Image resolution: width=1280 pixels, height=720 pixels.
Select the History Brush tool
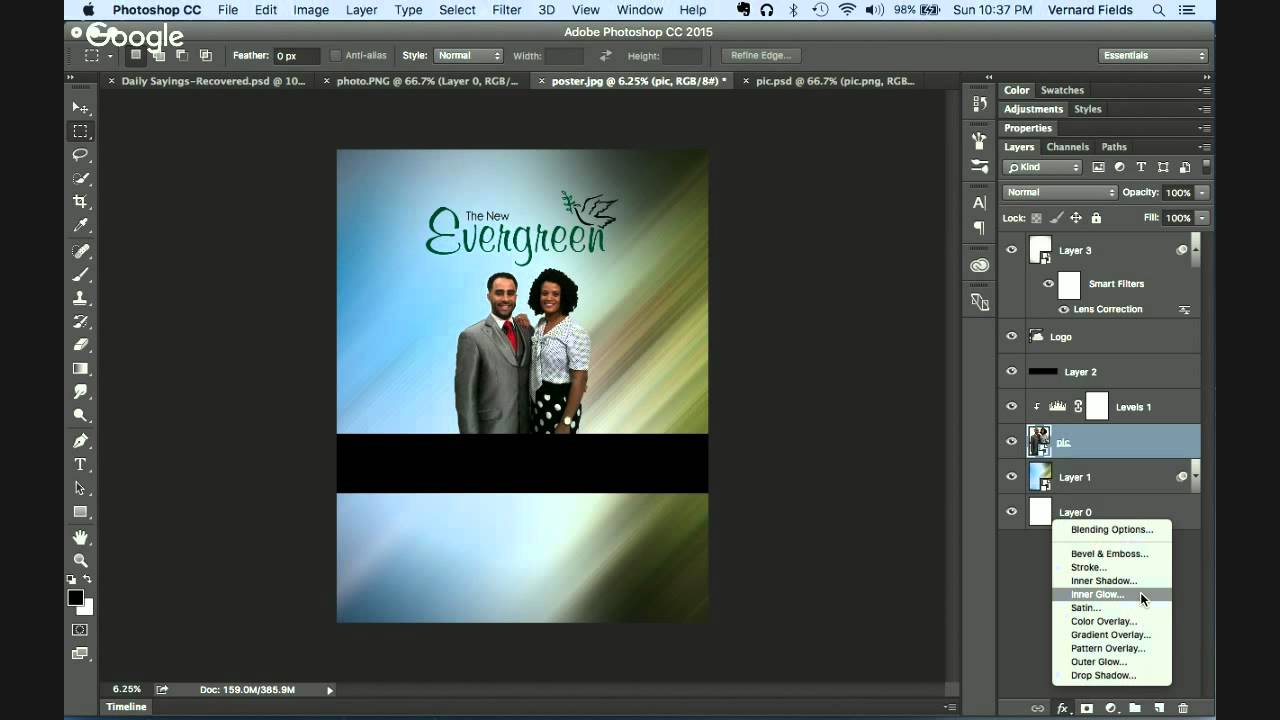(80, 322)
